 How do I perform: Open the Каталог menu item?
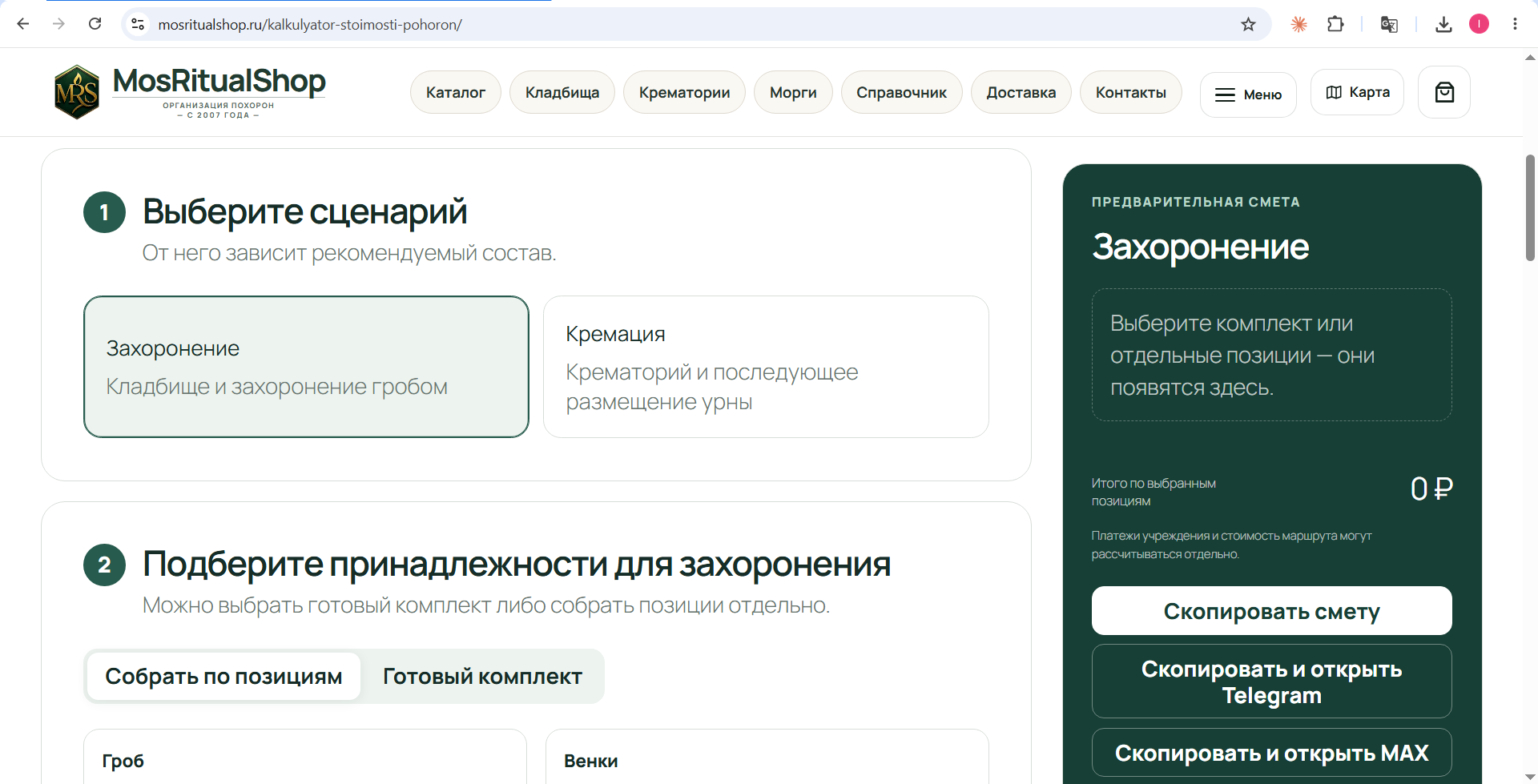pos(456,92)
